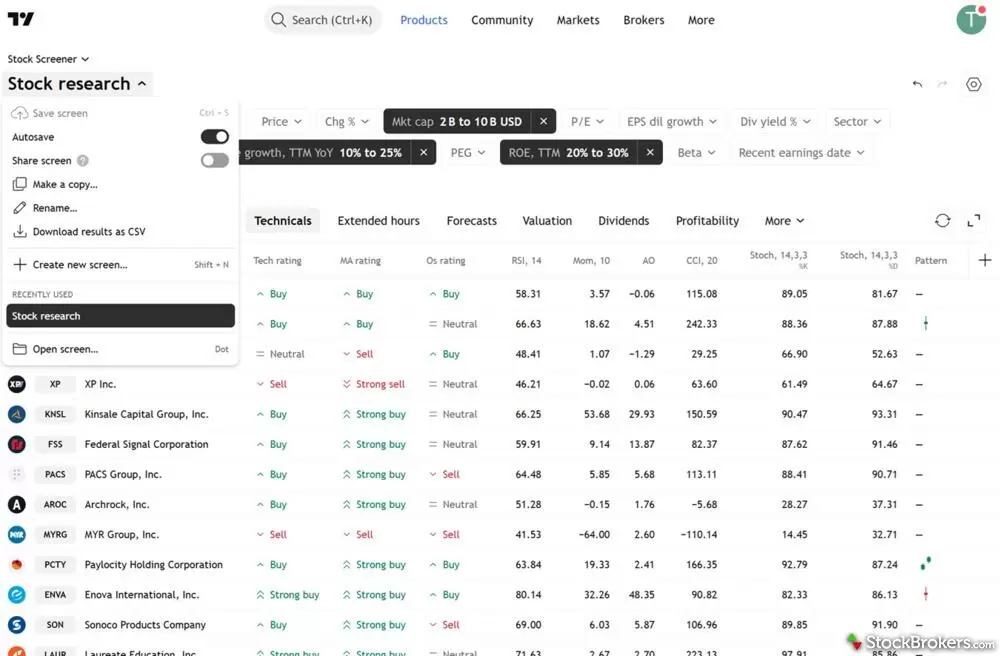Open the P/E filter dropdown

click(587, 121)
